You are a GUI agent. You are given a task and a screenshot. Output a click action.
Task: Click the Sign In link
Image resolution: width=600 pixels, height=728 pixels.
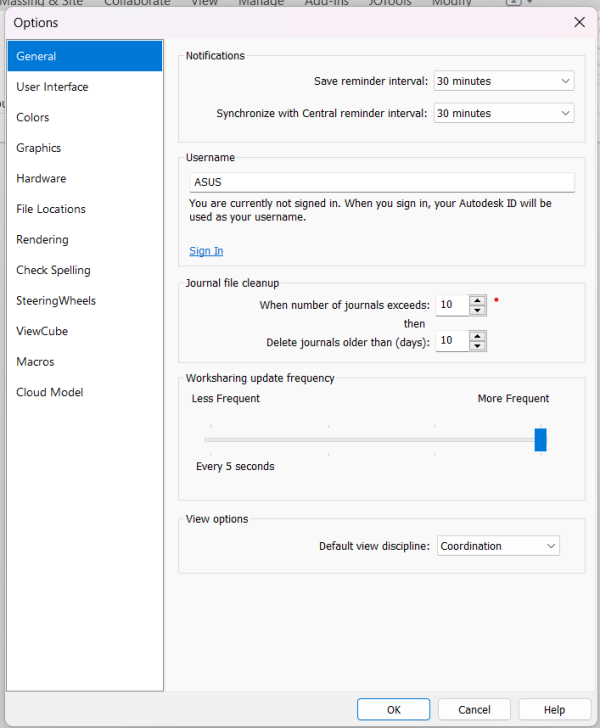[x=206, y=251]
